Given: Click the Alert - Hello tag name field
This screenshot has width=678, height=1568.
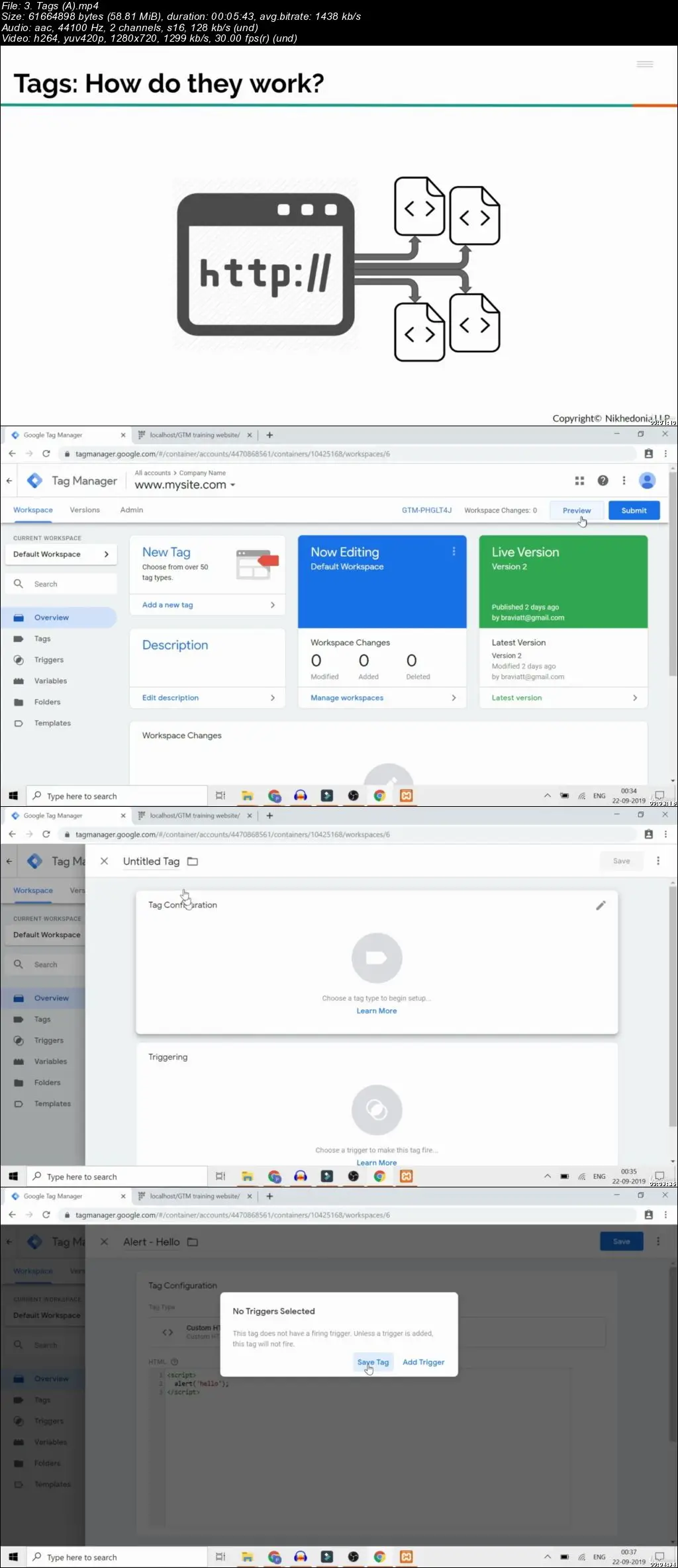Looking at the screenshot, I should 151,1242.
